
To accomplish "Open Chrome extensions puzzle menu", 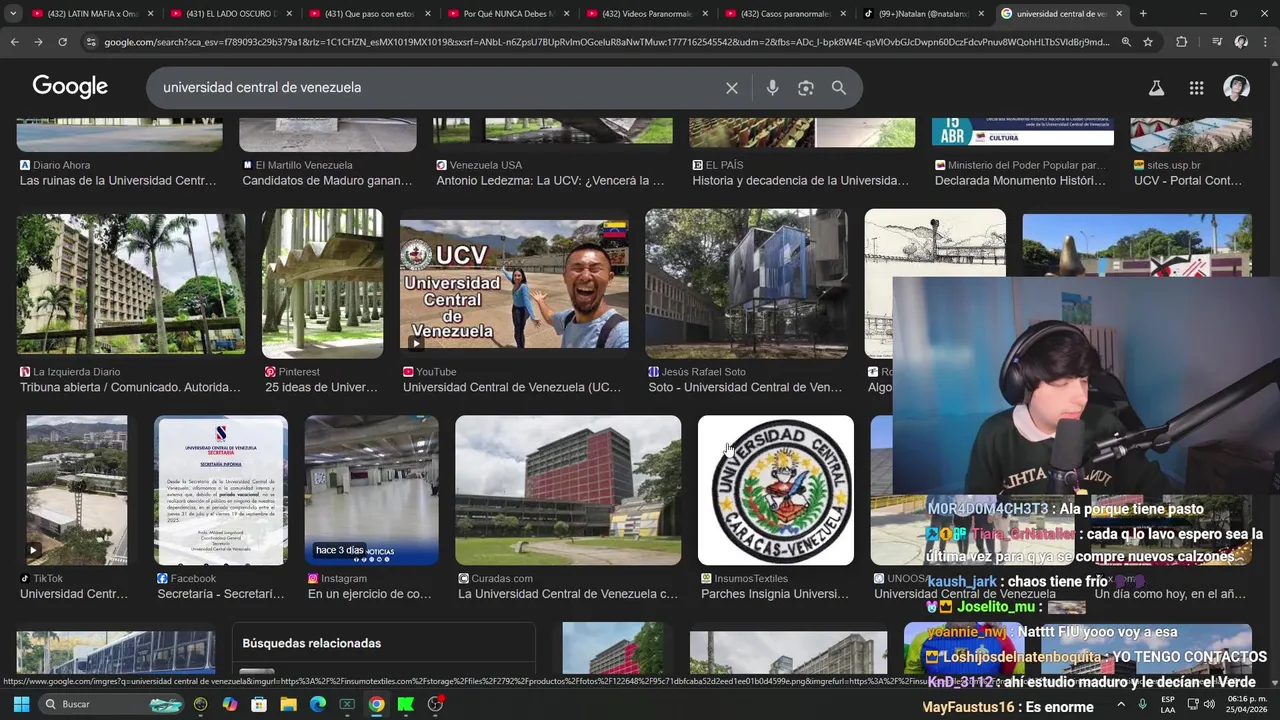I will 1182,42.
